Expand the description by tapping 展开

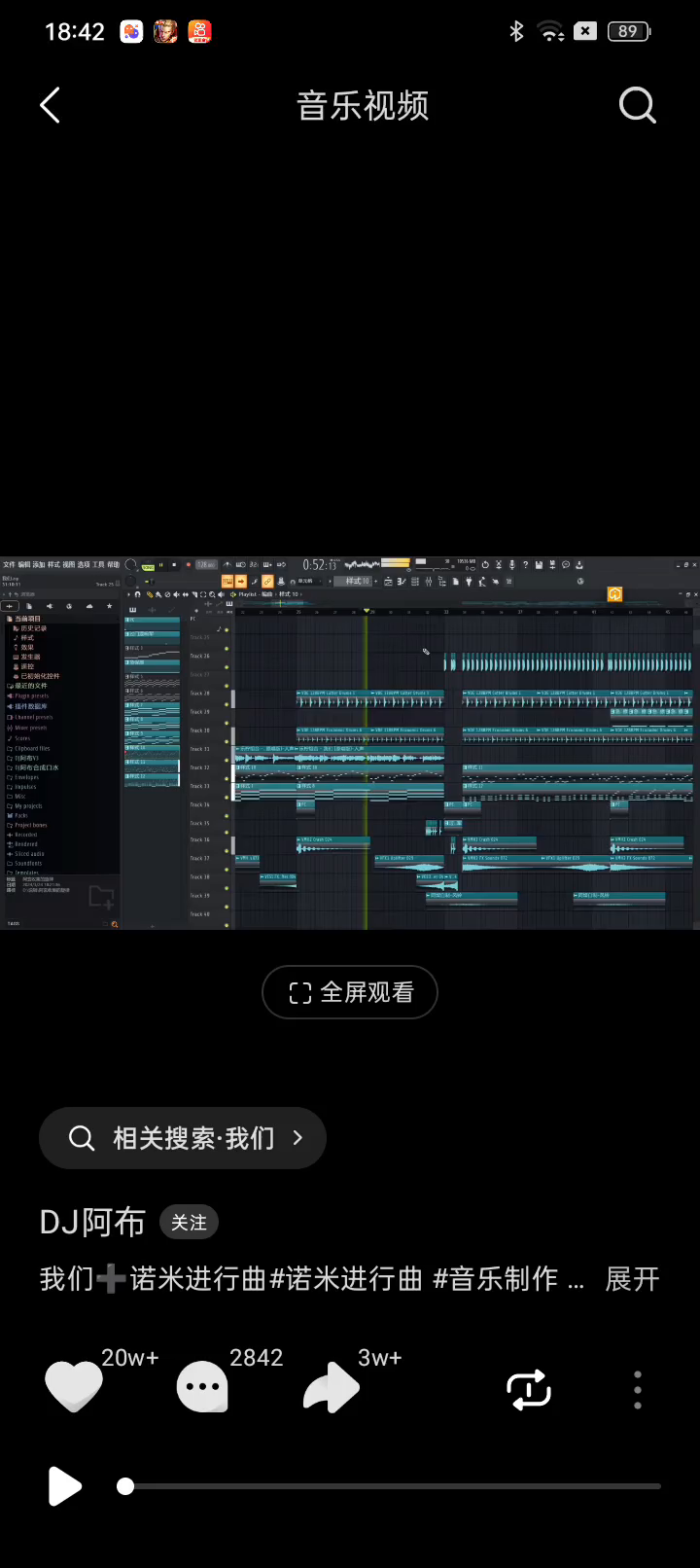[632, 1278]
